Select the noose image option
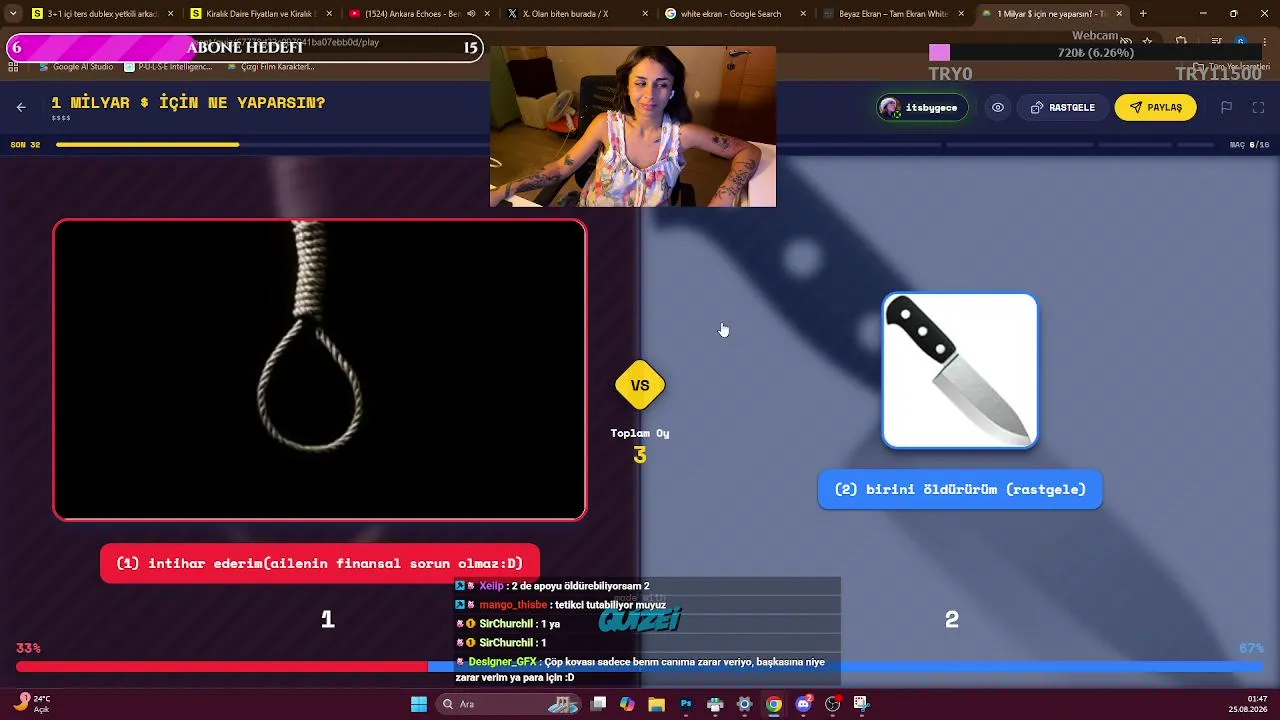Image resolution: width=1280 pixels, height=720 pixels. point(320,370)
